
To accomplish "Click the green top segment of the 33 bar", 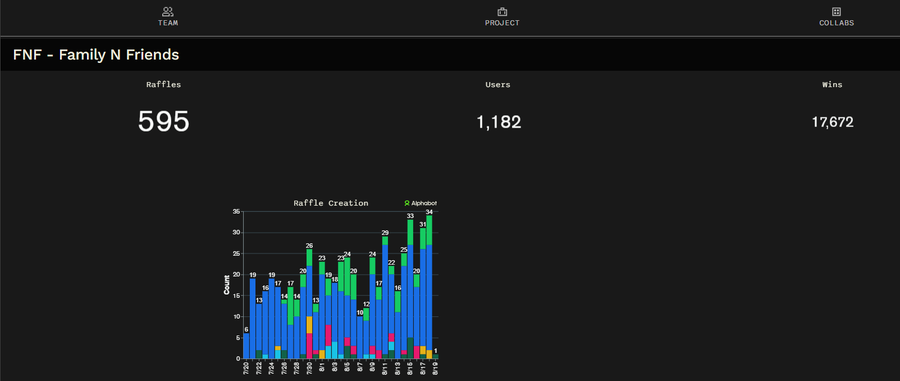I will pos(410,232).
